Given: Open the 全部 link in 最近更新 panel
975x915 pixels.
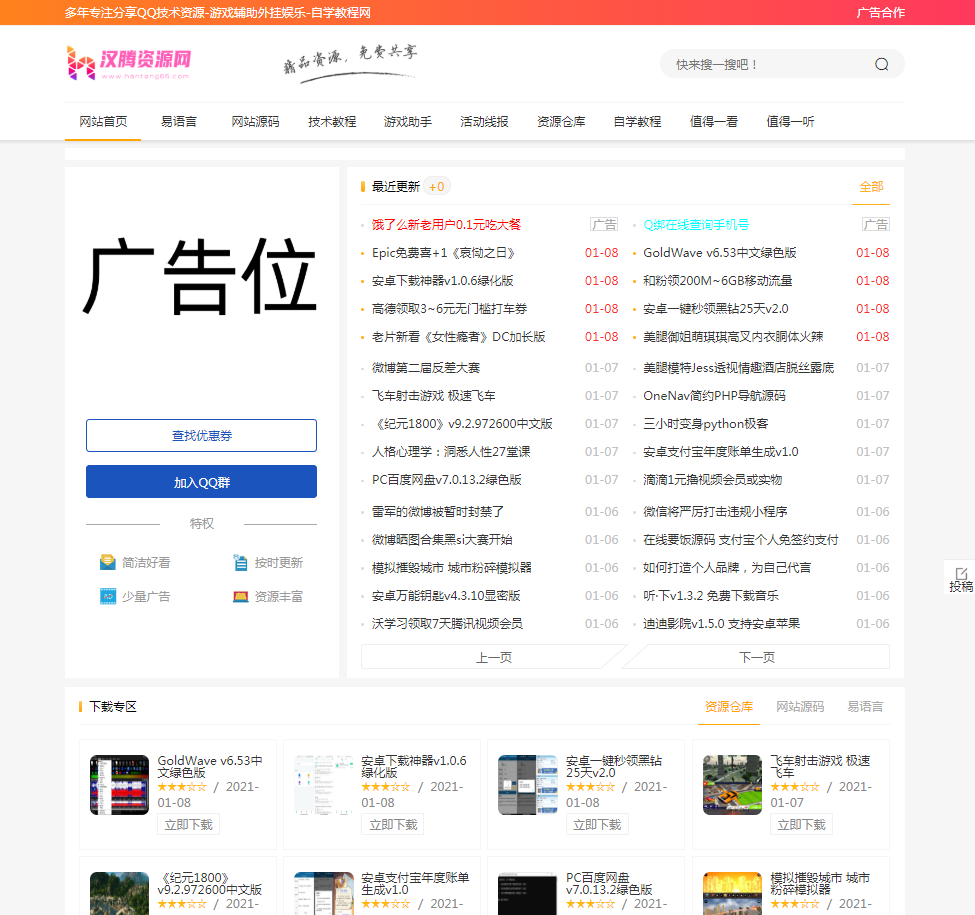Looking at the screenshot, I should 869,187.
